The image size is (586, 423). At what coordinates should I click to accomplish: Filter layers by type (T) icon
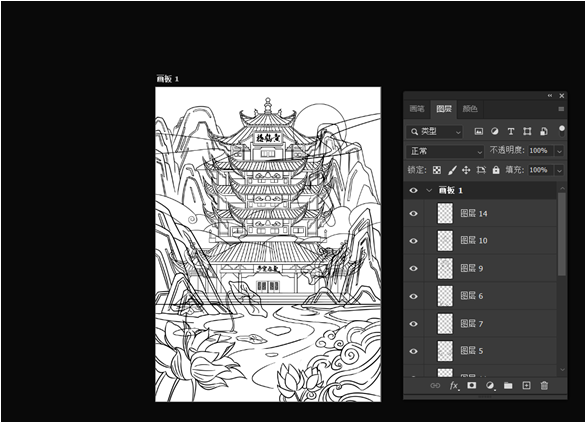tap(511, 132)
